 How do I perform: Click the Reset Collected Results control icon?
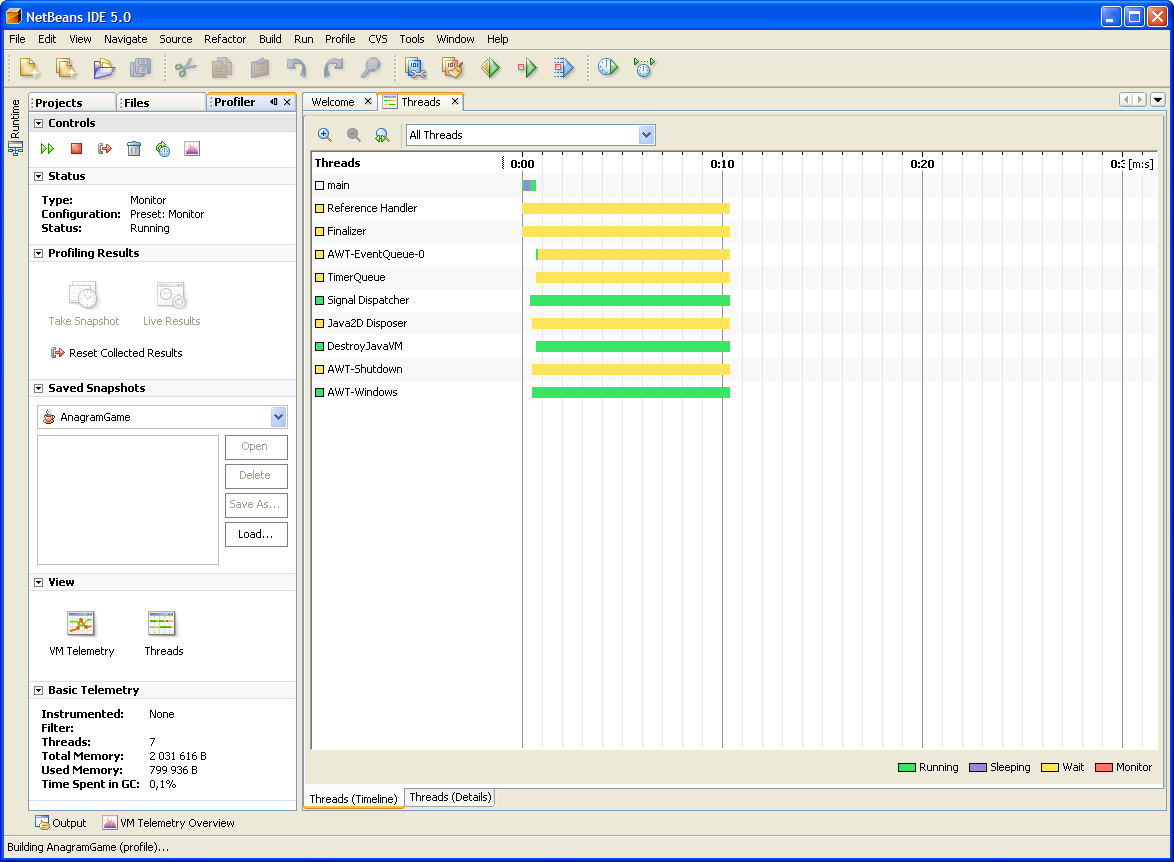[105, 149]
